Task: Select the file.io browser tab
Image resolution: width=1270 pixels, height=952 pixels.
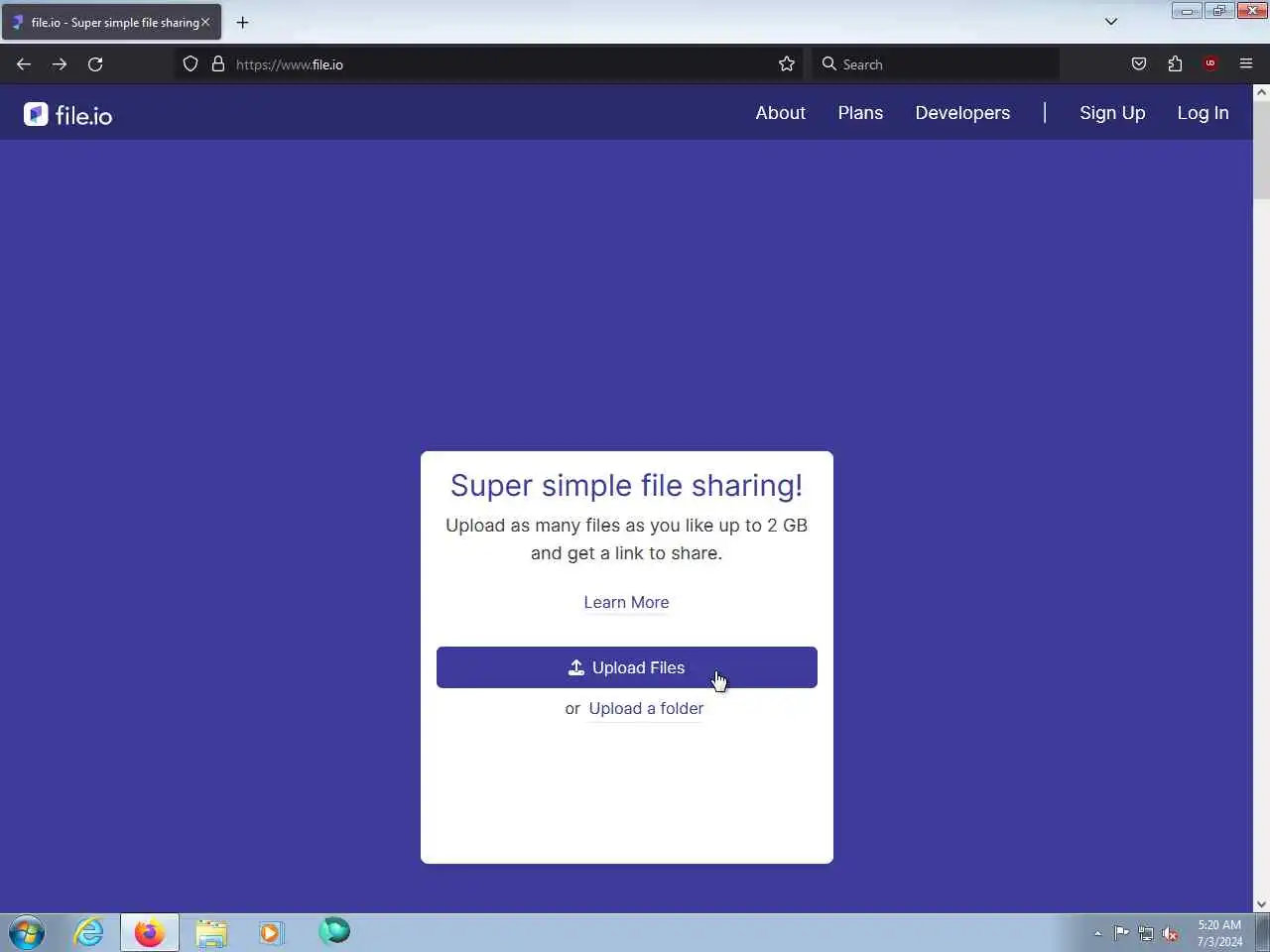Action: click(x=111, y=22)
